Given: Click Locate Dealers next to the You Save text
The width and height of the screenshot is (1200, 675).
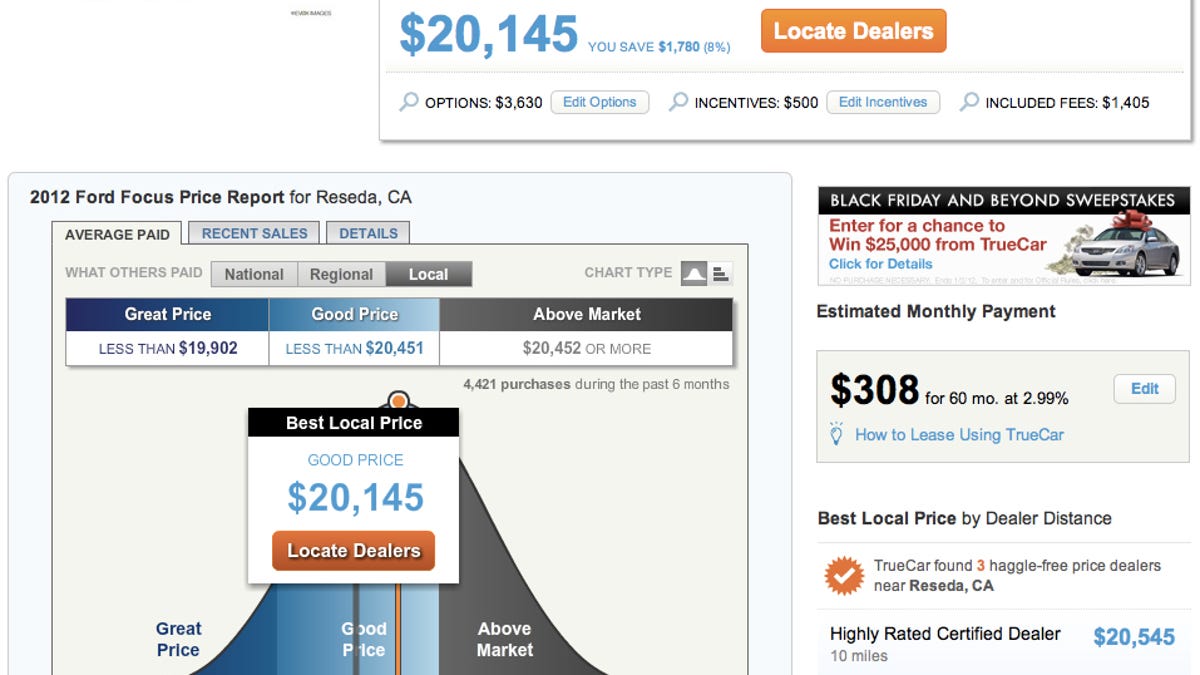Looking at the screenshot, I should (853, 31).
